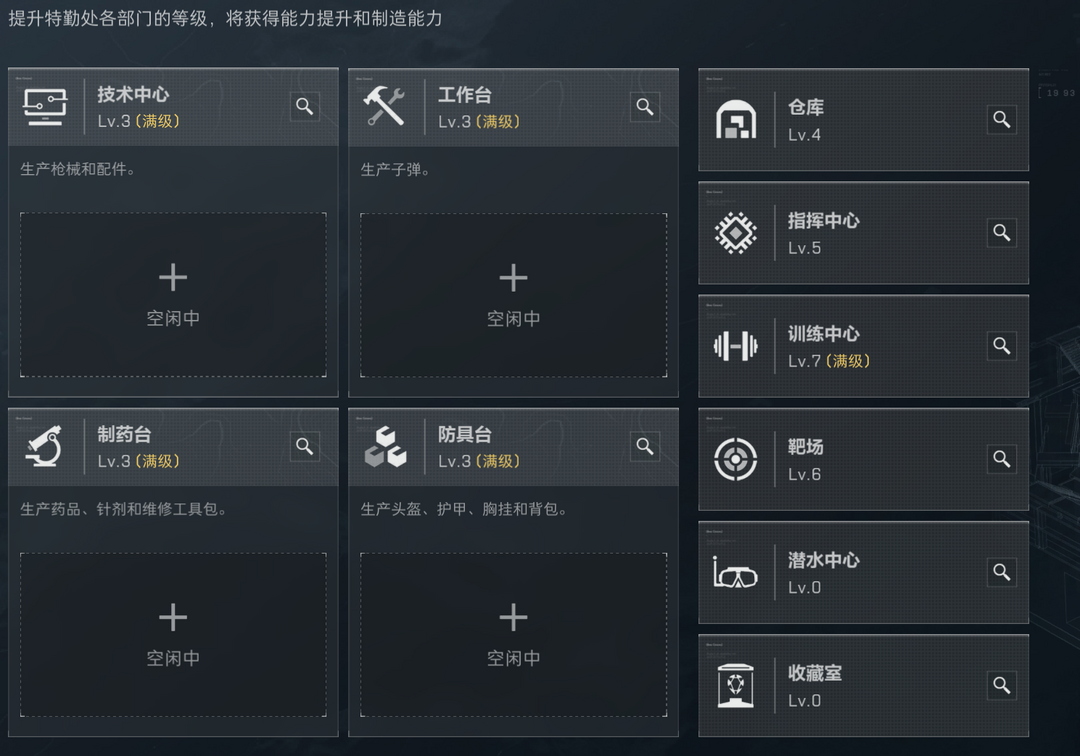Inspect 指挥中心 using its magnifier icon
Image resolution: width=1080 pixels, height=756 pixels.
pyautogui.click(x=1001, y=233)
